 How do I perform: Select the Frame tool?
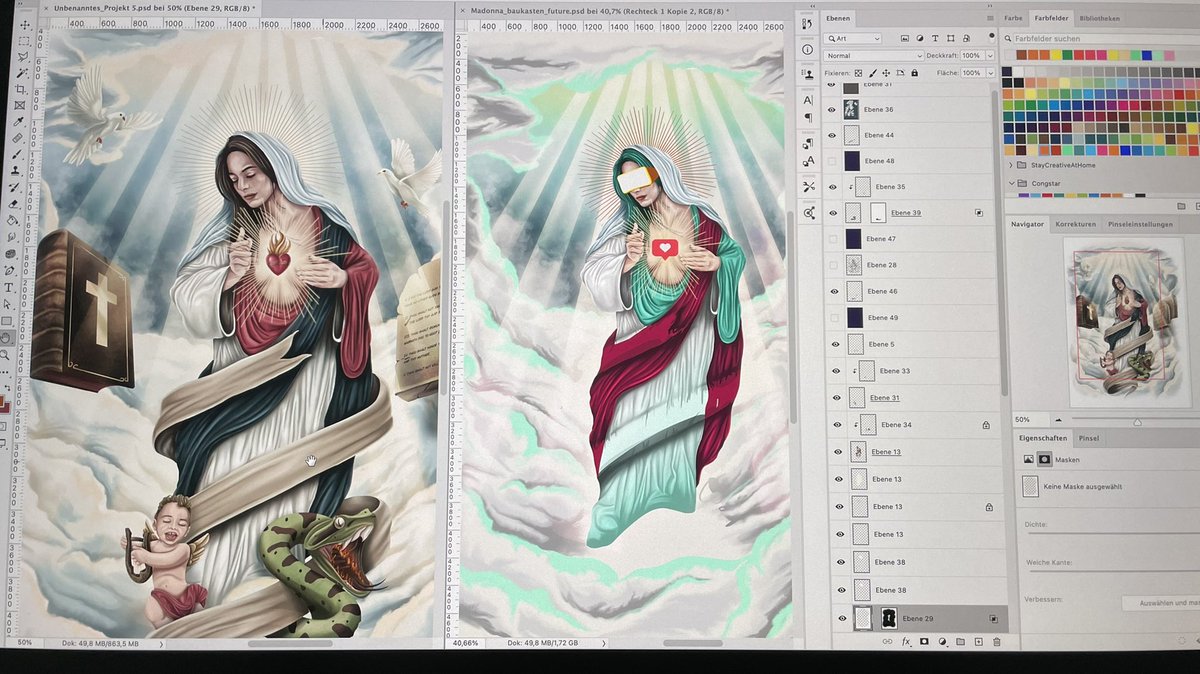[20, 105]
